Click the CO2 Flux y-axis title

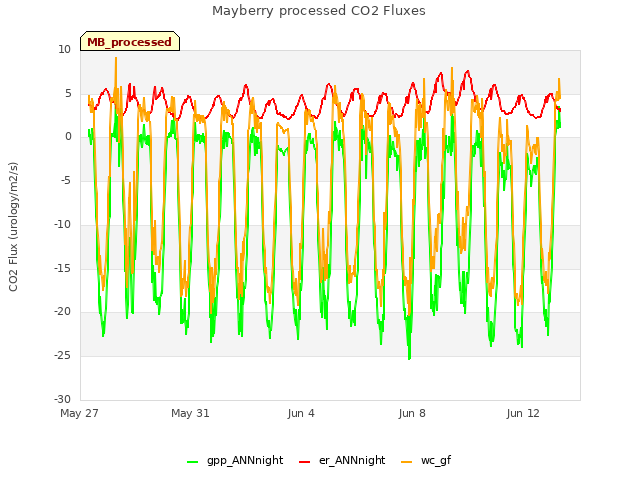pyautogui.click(x=13, y=227)
